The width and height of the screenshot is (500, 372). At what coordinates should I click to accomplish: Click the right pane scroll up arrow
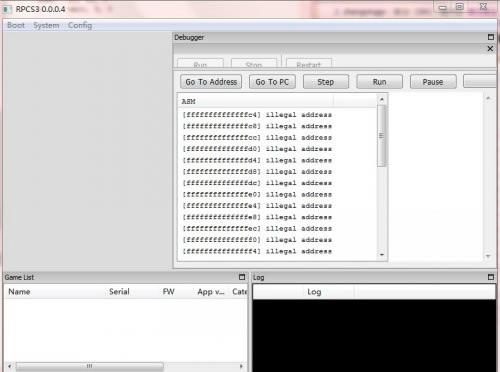click(488, 98)
